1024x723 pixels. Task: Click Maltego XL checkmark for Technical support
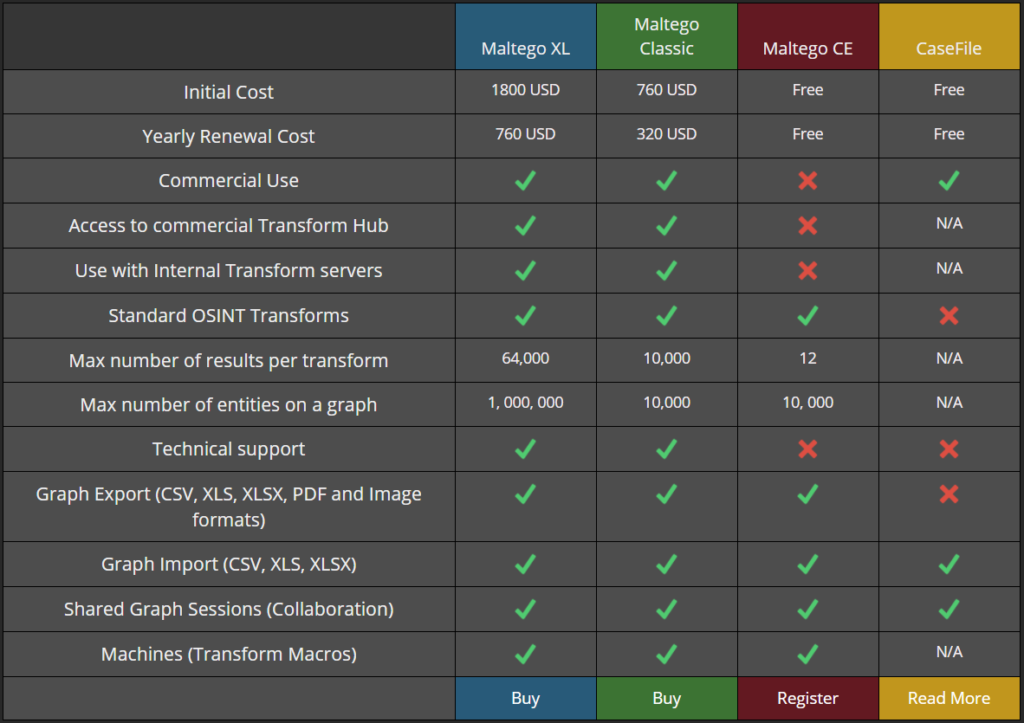(525, 449)
